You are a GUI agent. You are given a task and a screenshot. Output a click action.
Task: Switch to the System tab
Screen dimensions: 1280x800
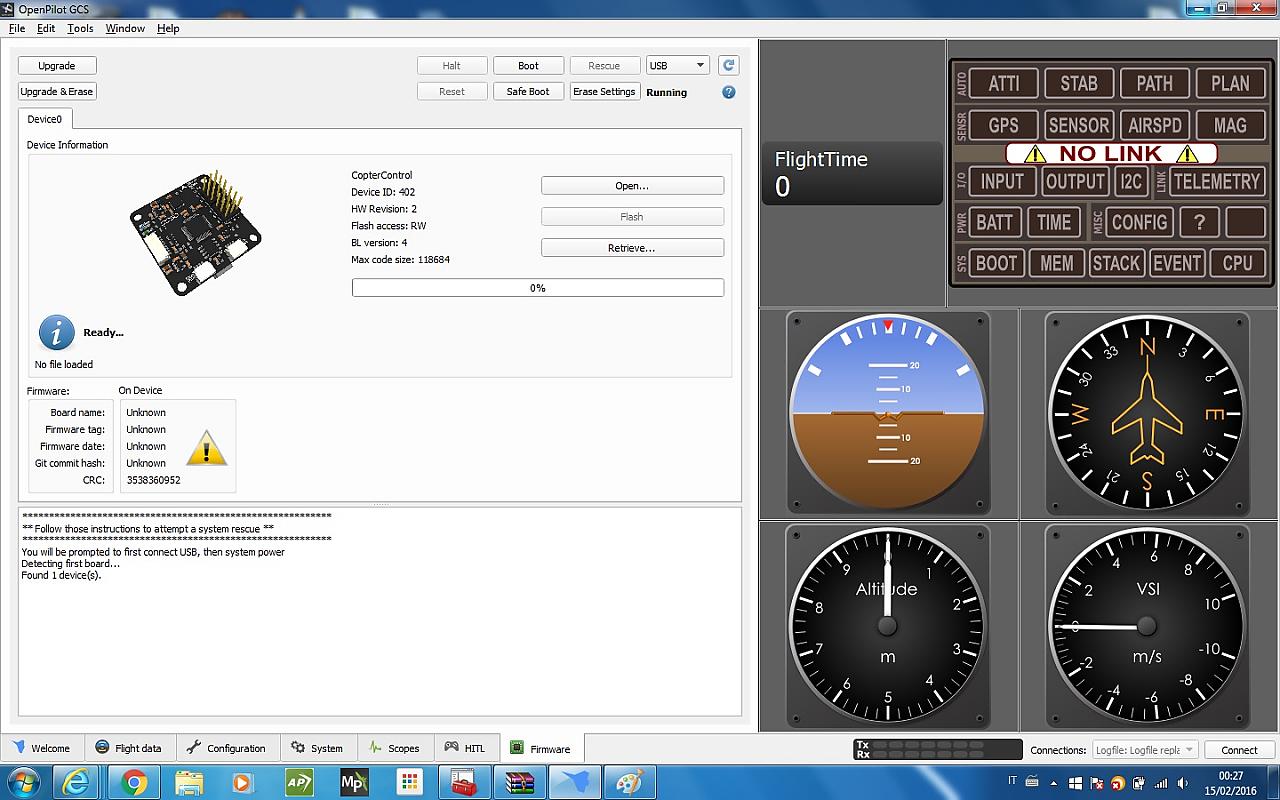point(317,748)
